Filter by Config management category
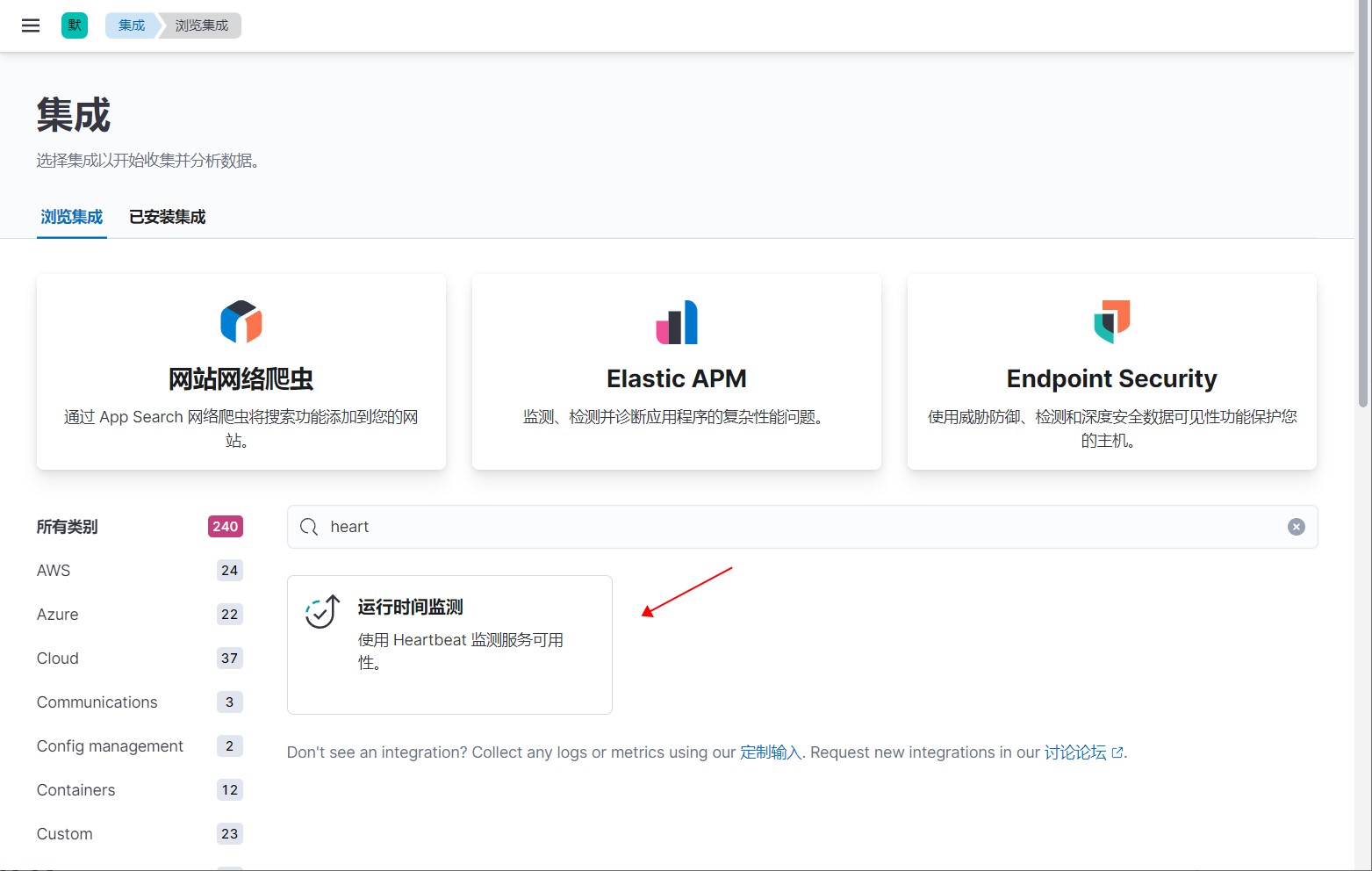 tap(140, 746)
